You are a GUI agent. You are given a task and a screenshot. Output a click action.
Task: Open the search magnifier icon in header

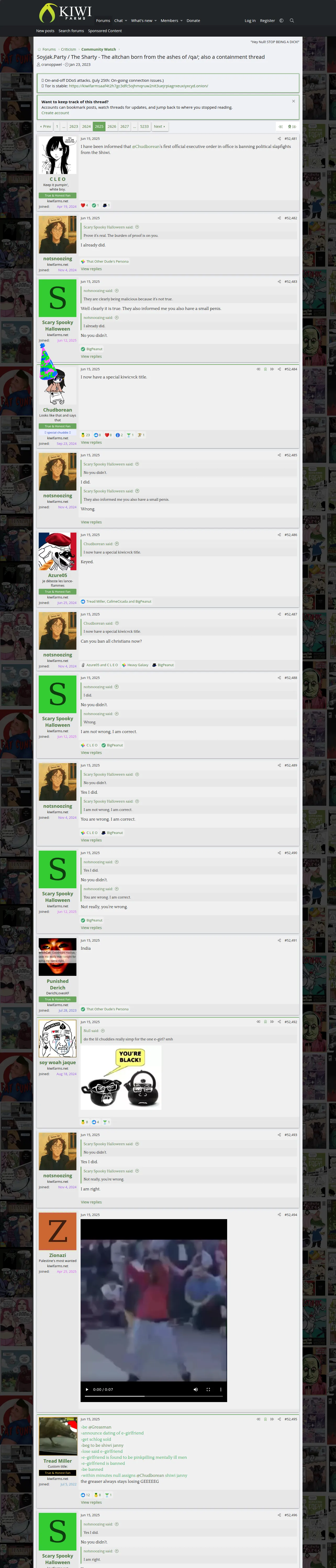pyautogui.click(x=292, y=21)
